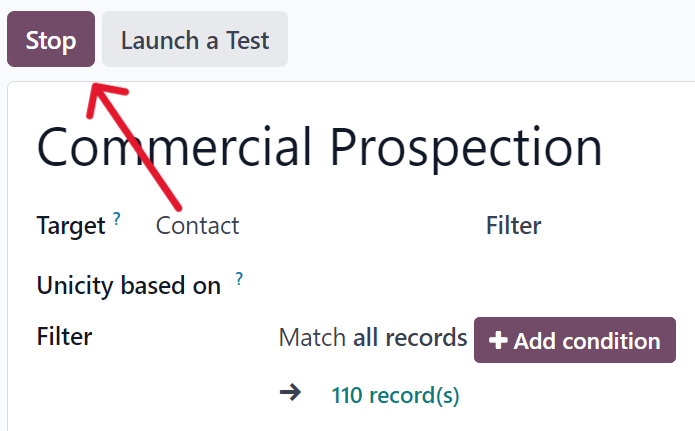Click the Stop button
This screenshot has height=431, width=695.
pos(51,40)
